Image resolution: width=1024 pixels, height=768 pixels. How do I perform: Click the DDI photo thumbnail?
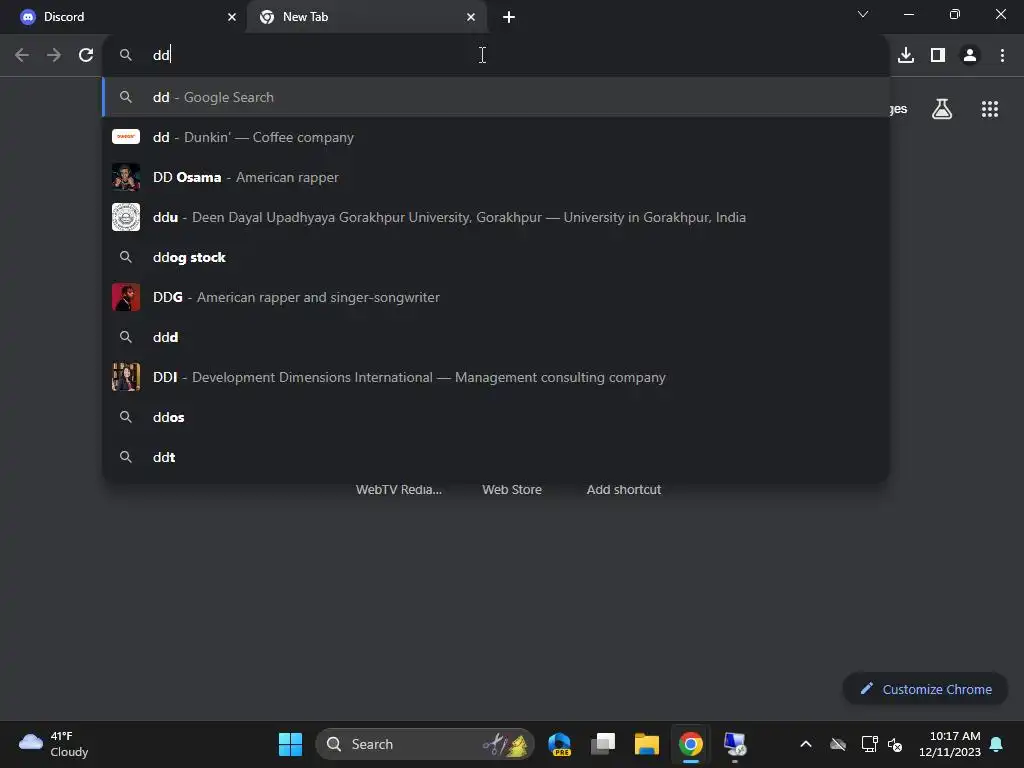click(126, 377)
